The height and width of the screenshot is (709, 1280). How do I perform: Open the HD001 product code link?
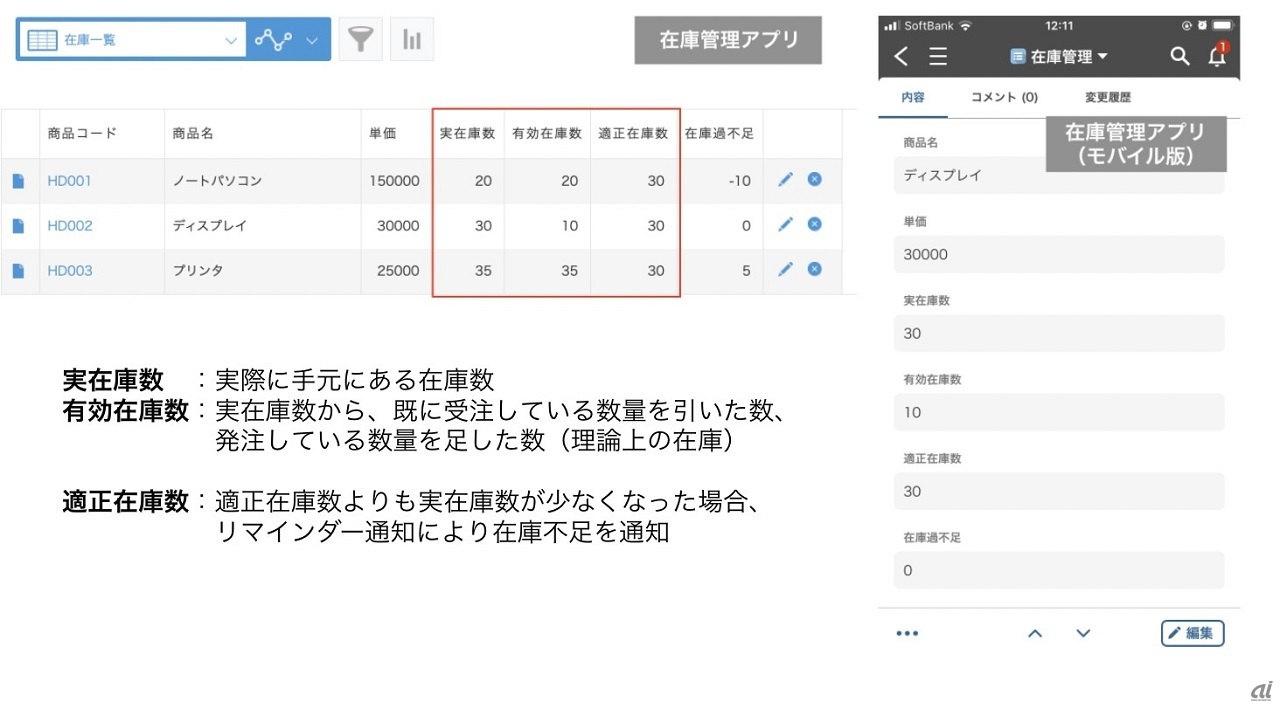click(x=70, y=181)
